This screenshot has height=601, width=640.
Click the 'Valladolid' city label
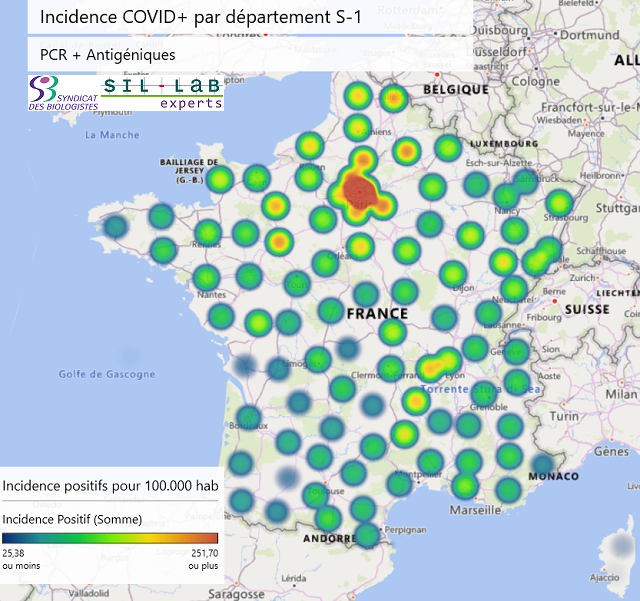tap(89, 593)
